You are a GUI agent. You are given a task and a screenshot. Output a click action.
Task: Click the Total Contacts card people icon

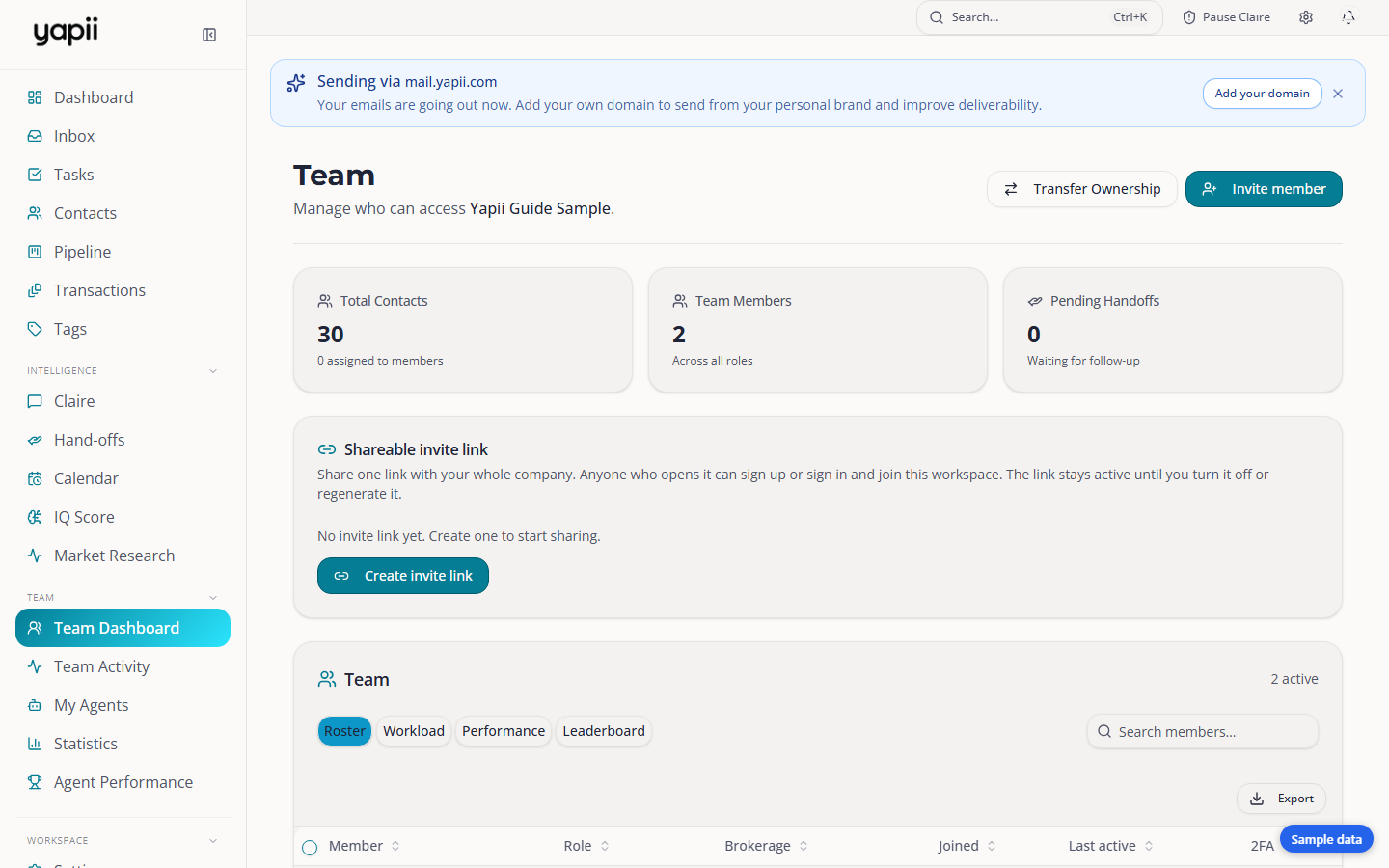click(325, 301)
